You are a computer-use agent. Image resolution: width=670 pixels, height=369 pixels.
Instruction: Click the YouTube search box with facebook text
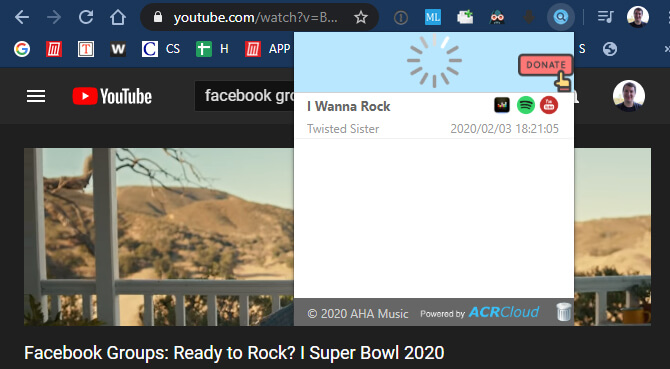[x=244, y=96]
